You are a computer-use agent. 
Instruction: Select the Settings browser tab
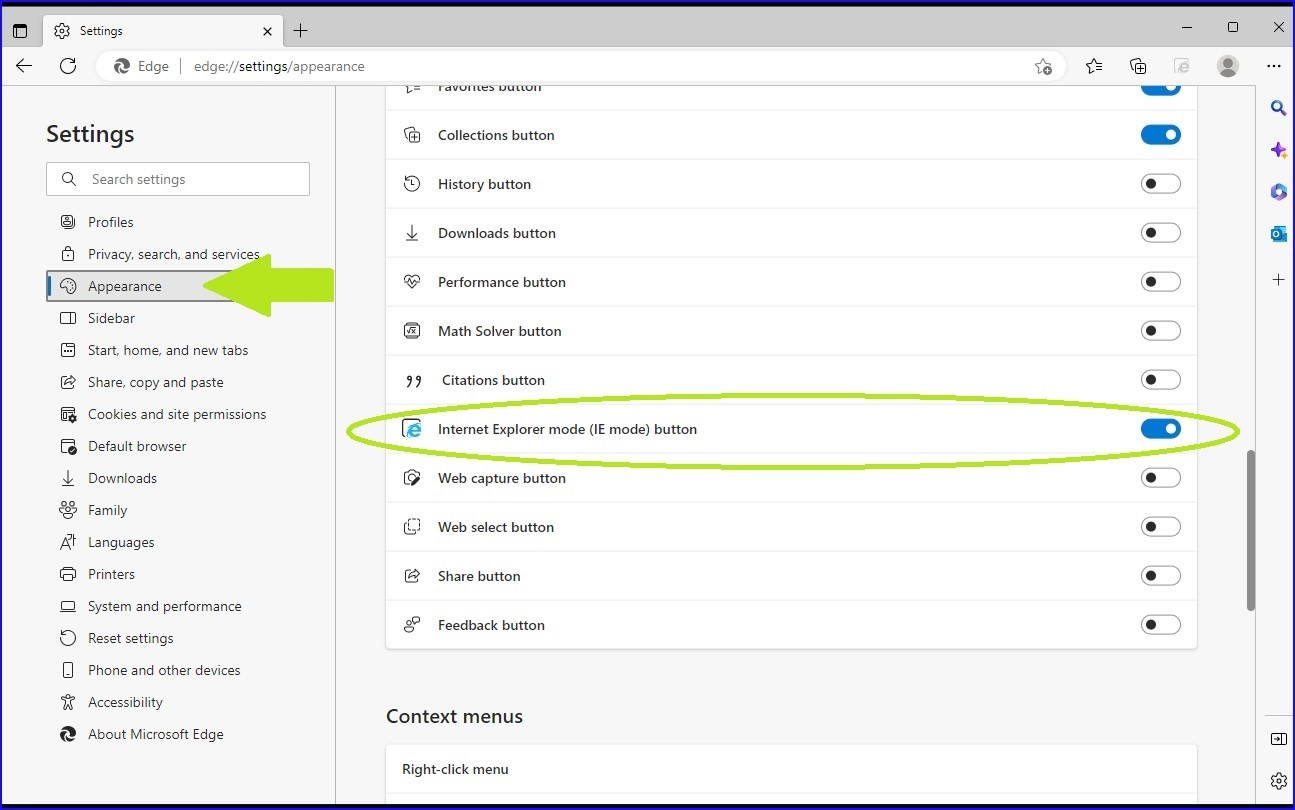tap(163, 31)
